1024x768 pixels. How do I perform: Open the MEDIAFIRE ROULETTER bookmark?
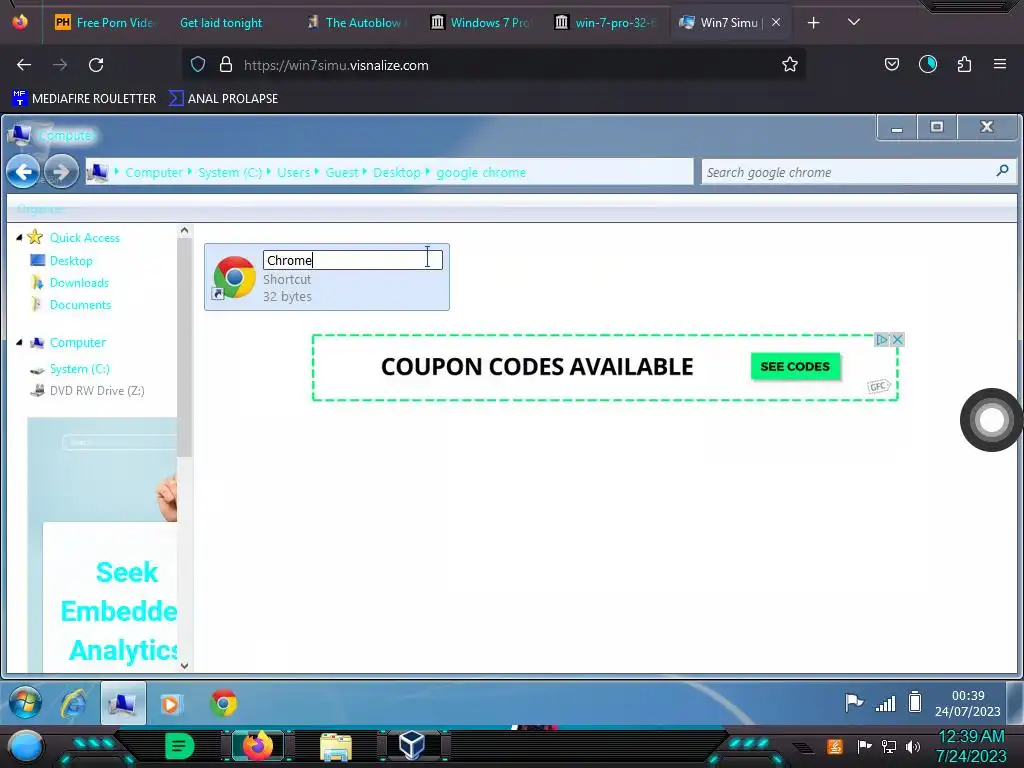coord(84,99)
